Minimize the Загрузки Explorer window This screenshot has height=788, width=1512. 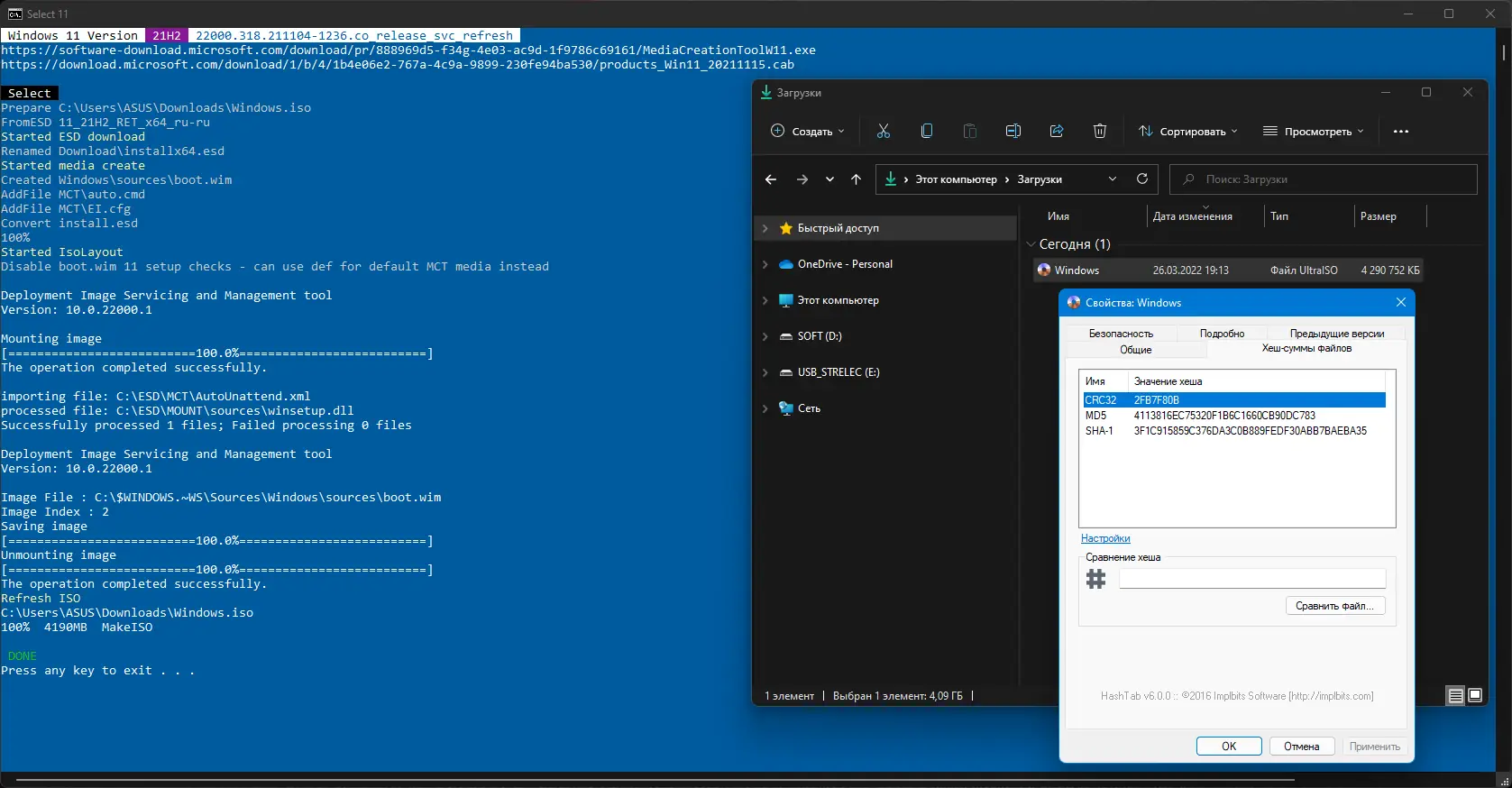pos(1386,93)
